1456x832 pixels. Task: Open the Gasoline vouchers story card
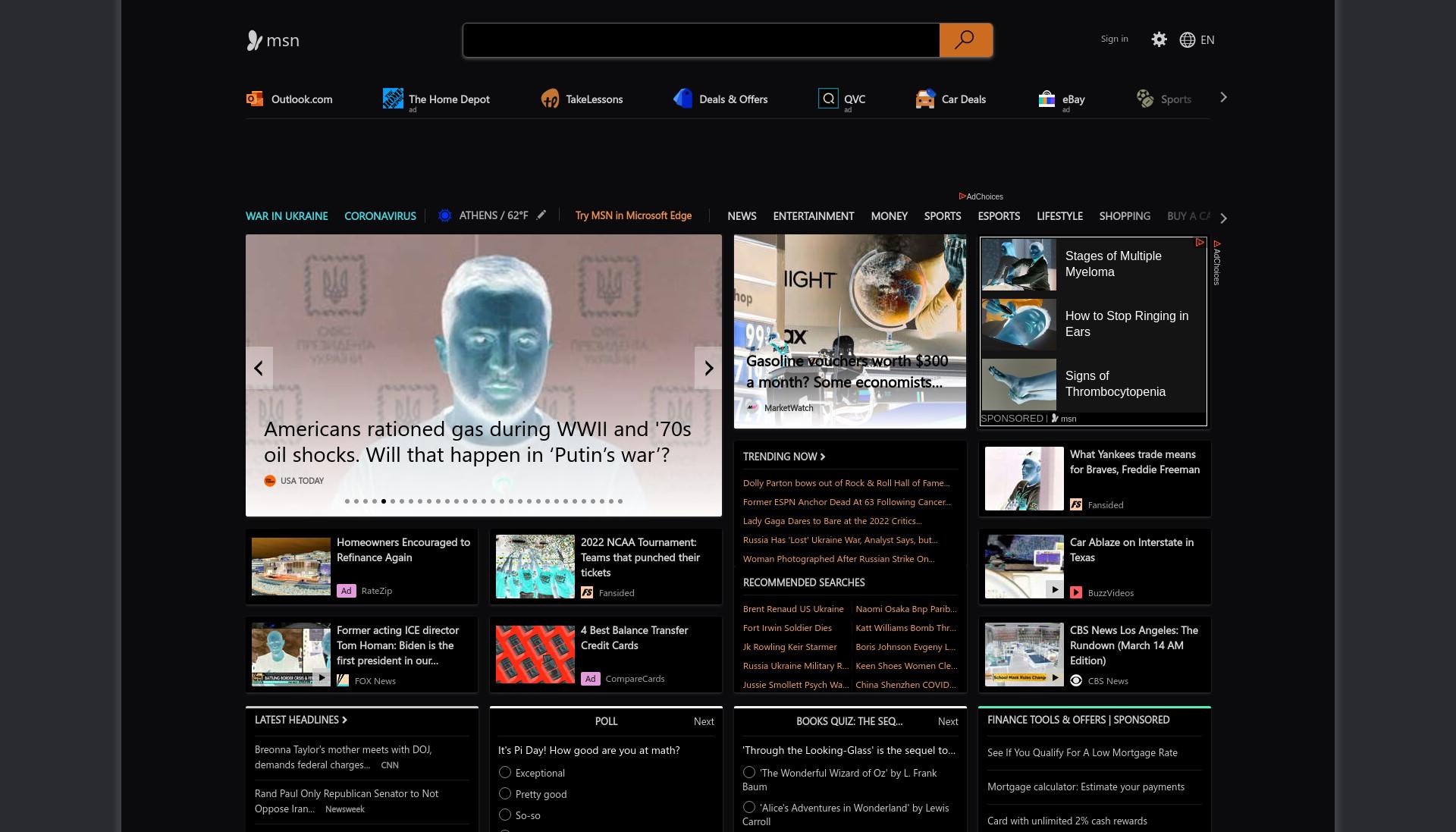tap(850, 331)
